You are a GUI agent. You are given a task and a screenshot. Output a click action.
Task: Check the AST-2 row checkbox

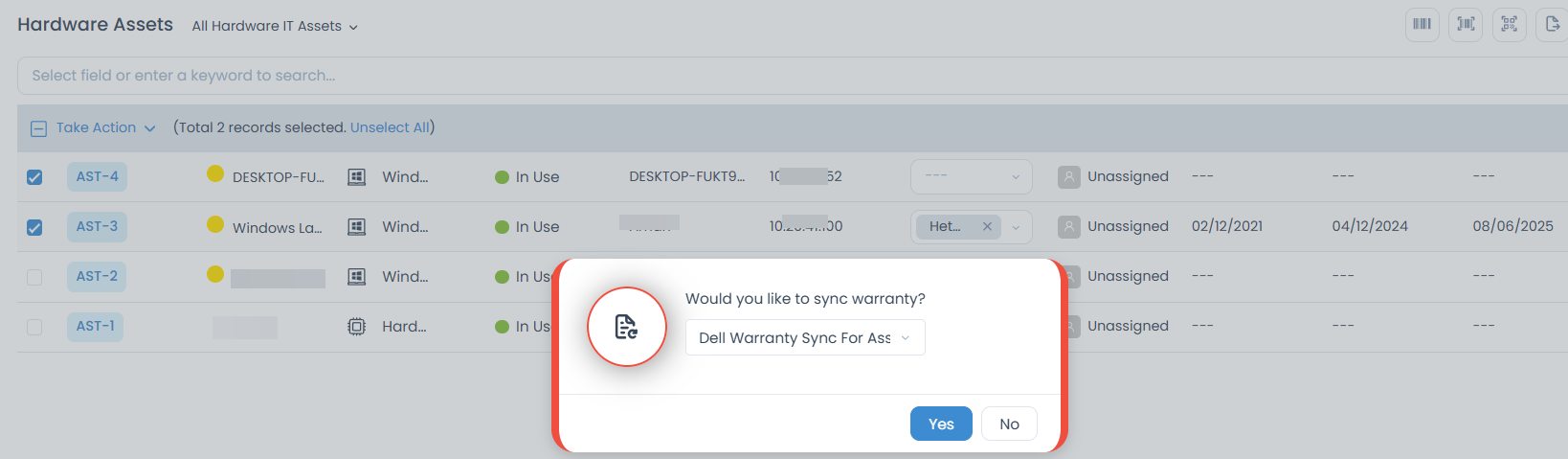tap(34, 277)
